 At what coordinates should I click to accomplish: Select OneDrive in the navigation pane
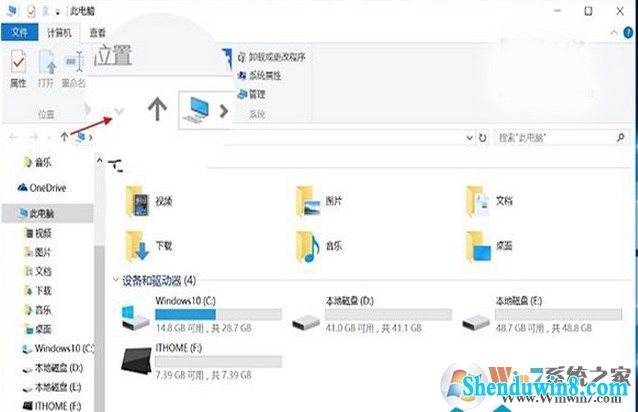coord(42,187)
